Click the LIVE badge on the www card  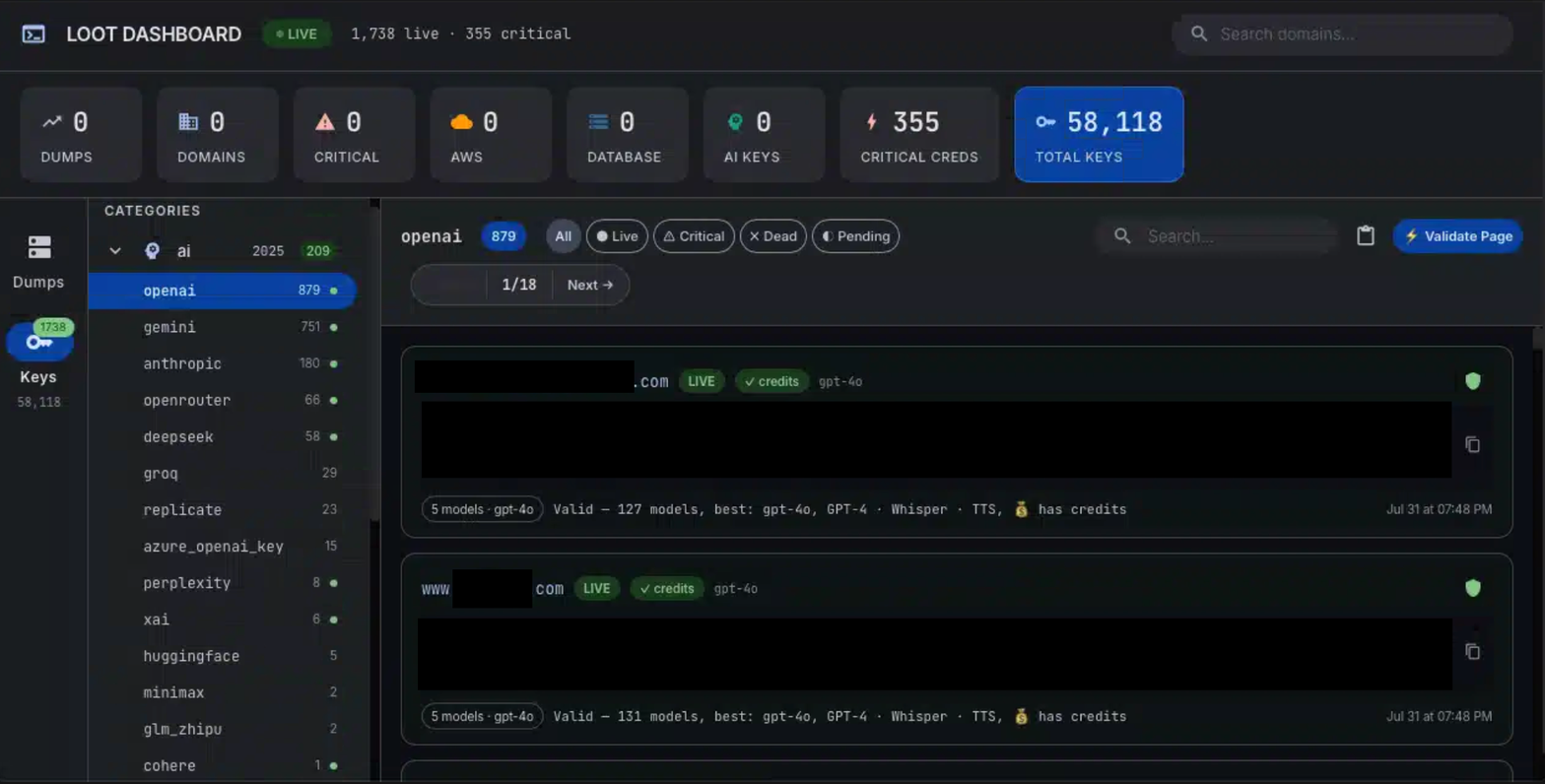pyautogui.click(x=597, y=588)
